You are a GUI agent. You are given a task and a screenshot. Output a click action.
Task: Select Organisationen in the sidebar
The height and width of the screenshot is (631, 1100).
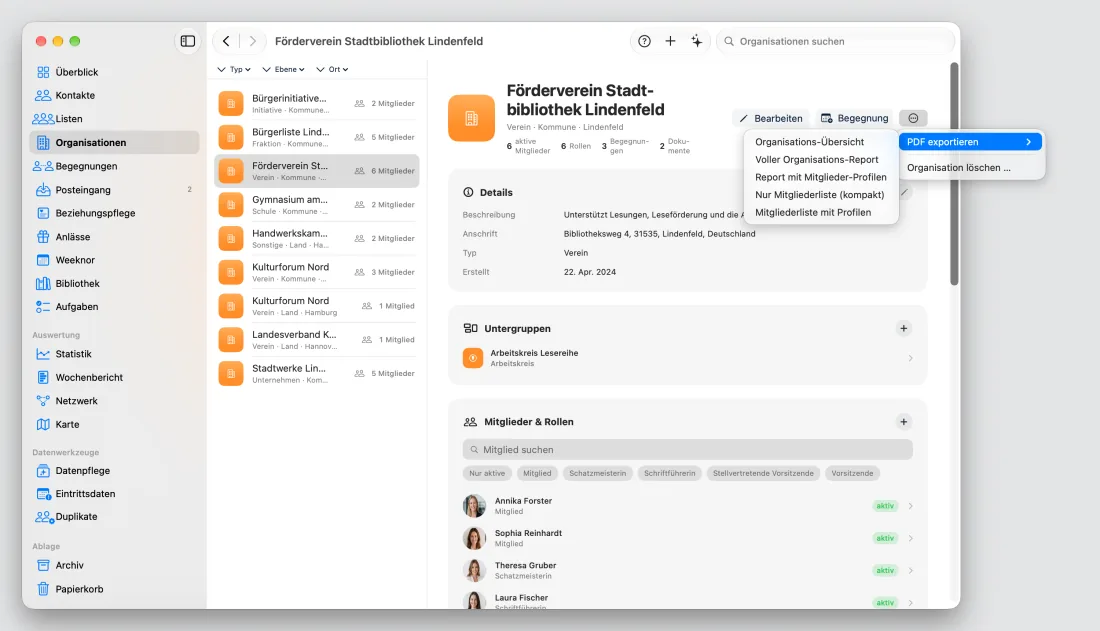coord(114,142)
